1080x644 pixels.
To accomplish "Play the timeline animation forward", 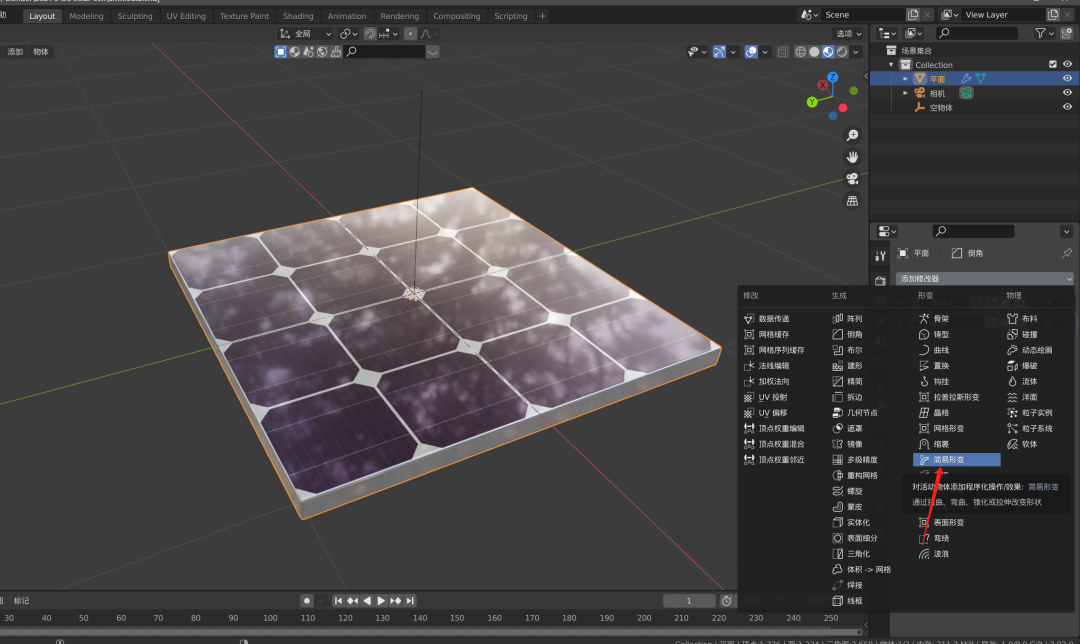I will click(381, 601).
